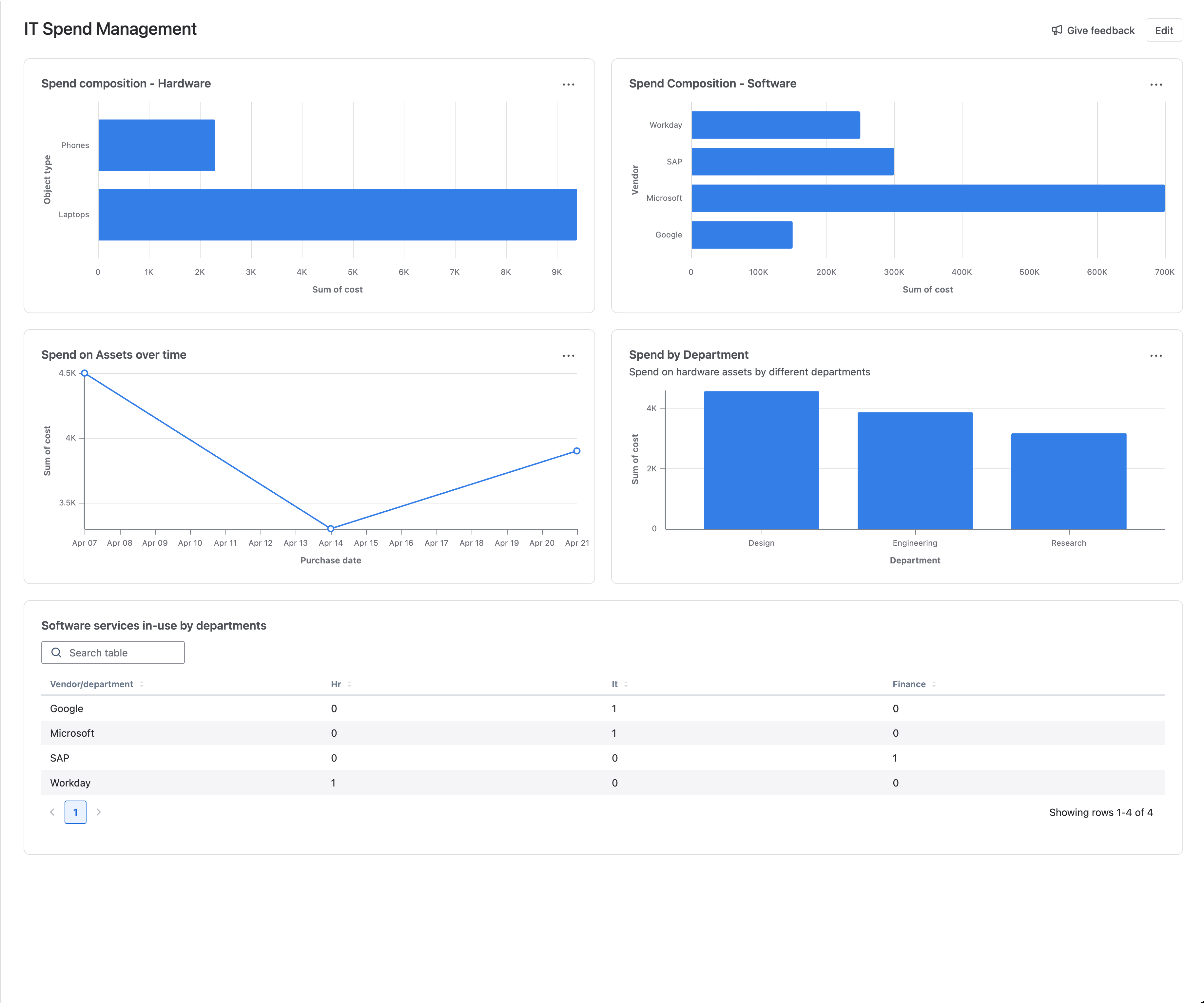1204x1003 pixels.
Task: Open Spend composition Hardware options menu
Action: pos(568,84)
